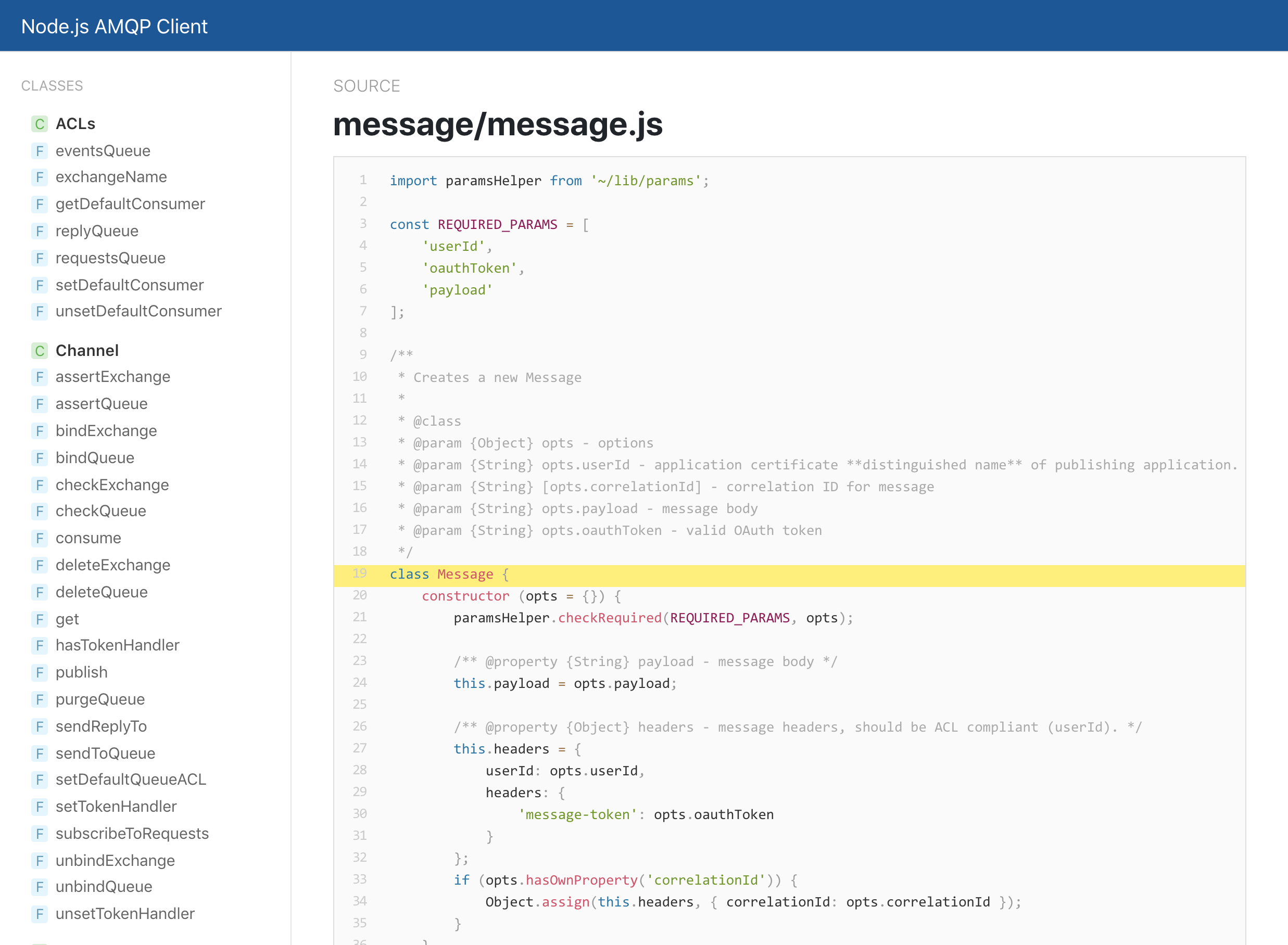Viewport: 1288px width, 945px height.
Task: Select replyQueue in the class list
Action: pyautogui.click(x=97, y=231)
